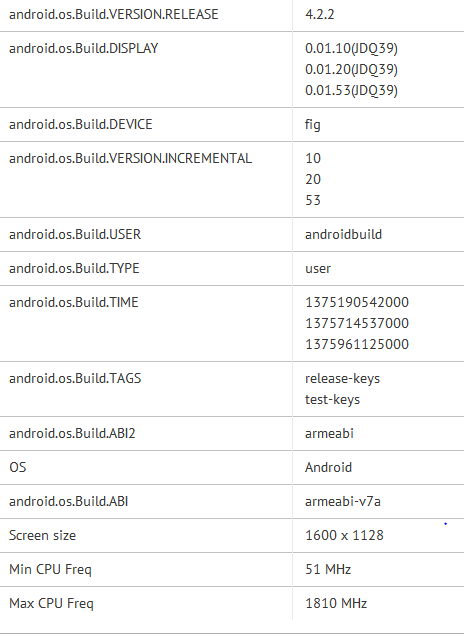Click the fig device value

click(313, 125)
